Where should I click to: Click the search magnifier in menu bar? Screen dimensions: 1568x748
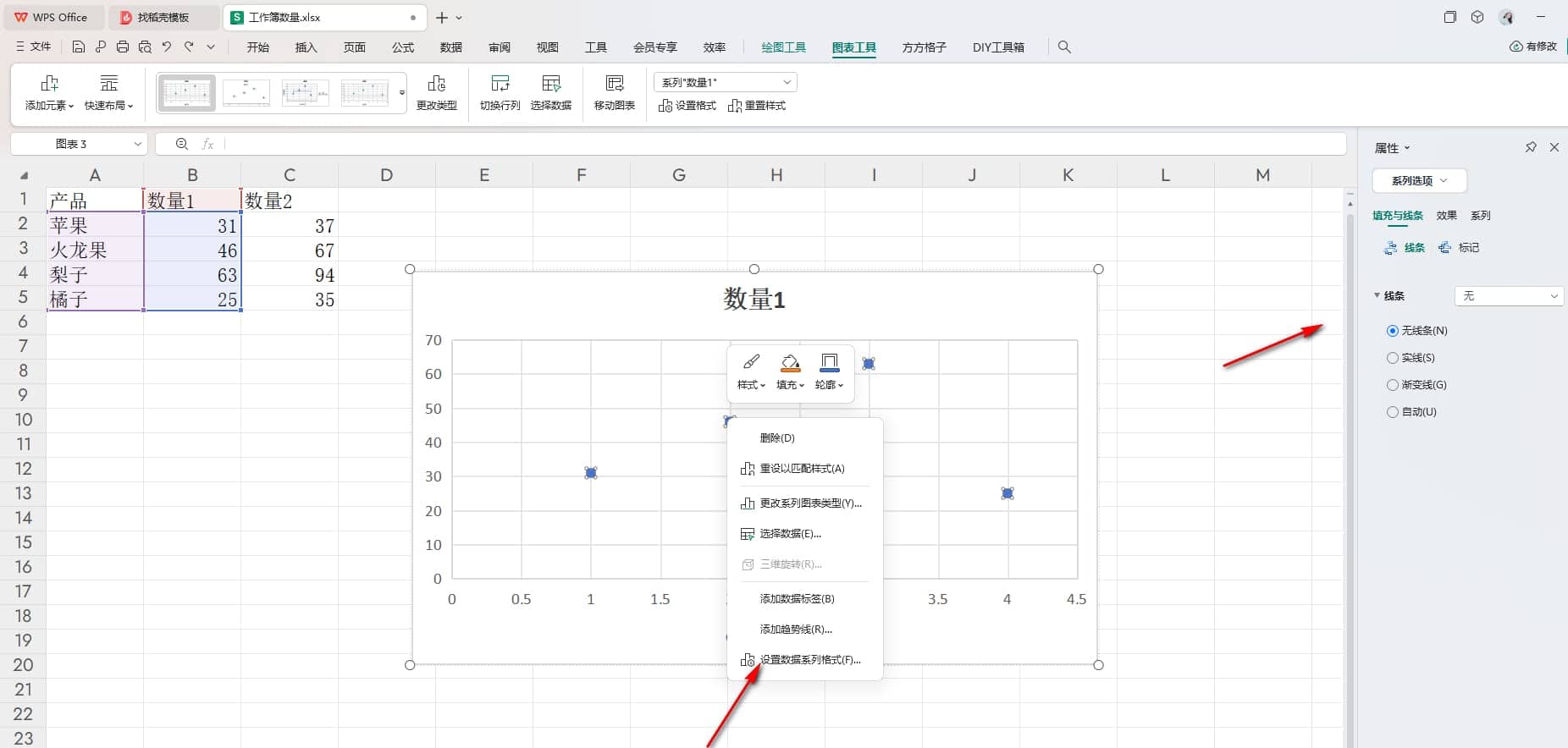pos(1064,47)
